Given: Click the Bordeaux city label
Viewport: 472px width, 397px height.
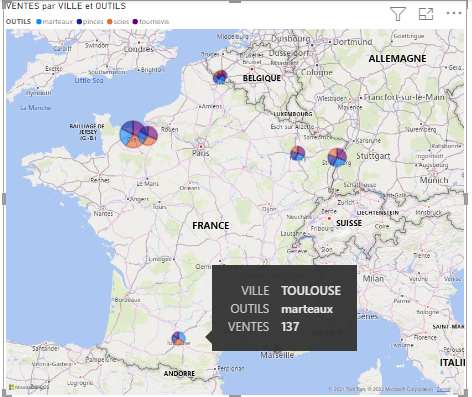Looking at the screenshot, I should pyautogui.click(x=127, y=300).
